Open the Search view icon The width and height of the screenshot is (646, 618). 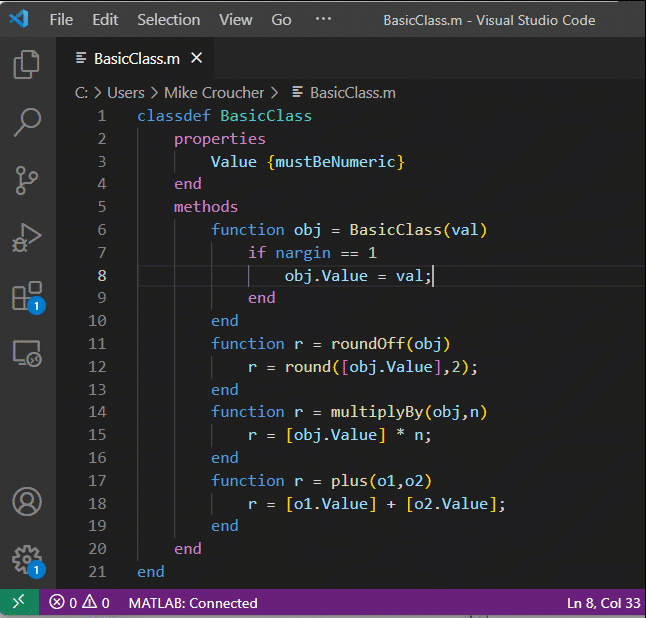(x=27, y=123)
